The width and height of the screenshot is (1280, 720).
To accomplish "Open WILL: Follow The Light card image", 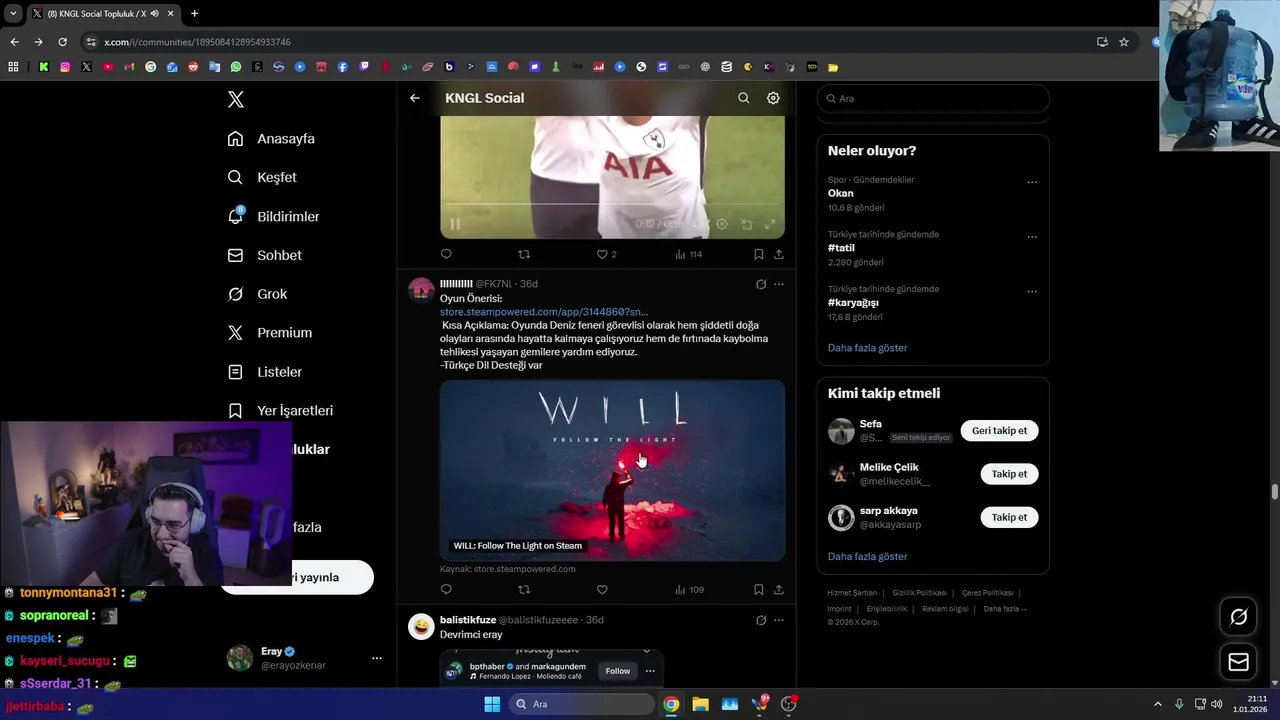I will [612, 470].
